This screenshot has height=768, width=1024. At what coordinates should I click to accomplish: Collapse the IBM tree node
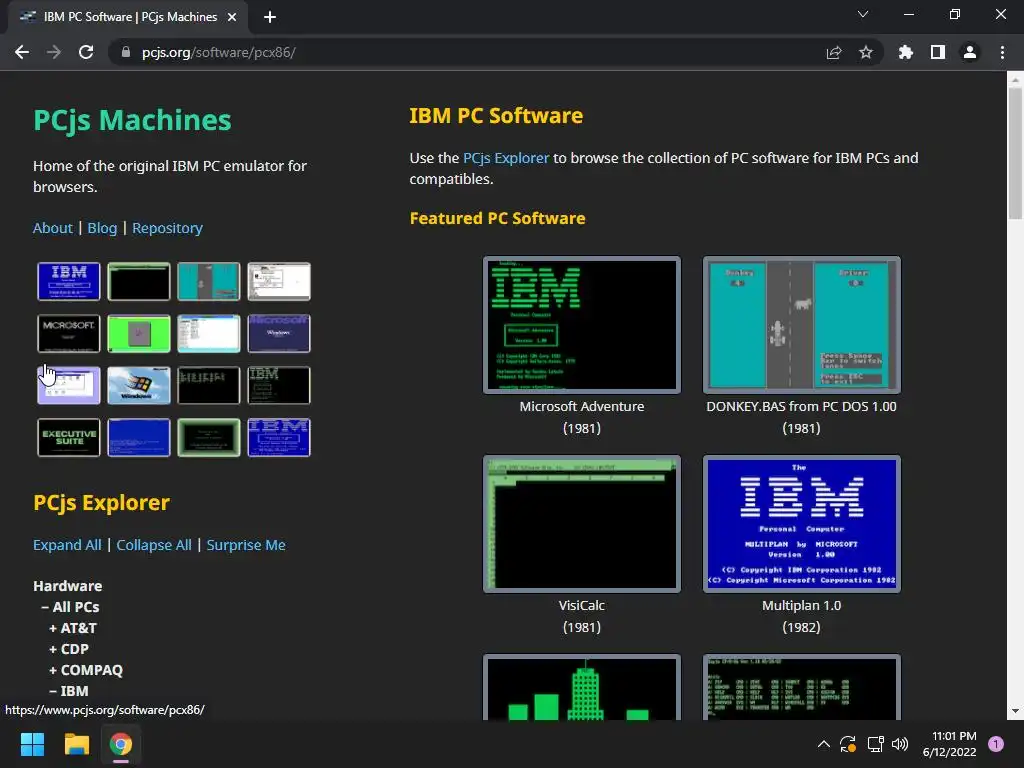coord(69,690)
